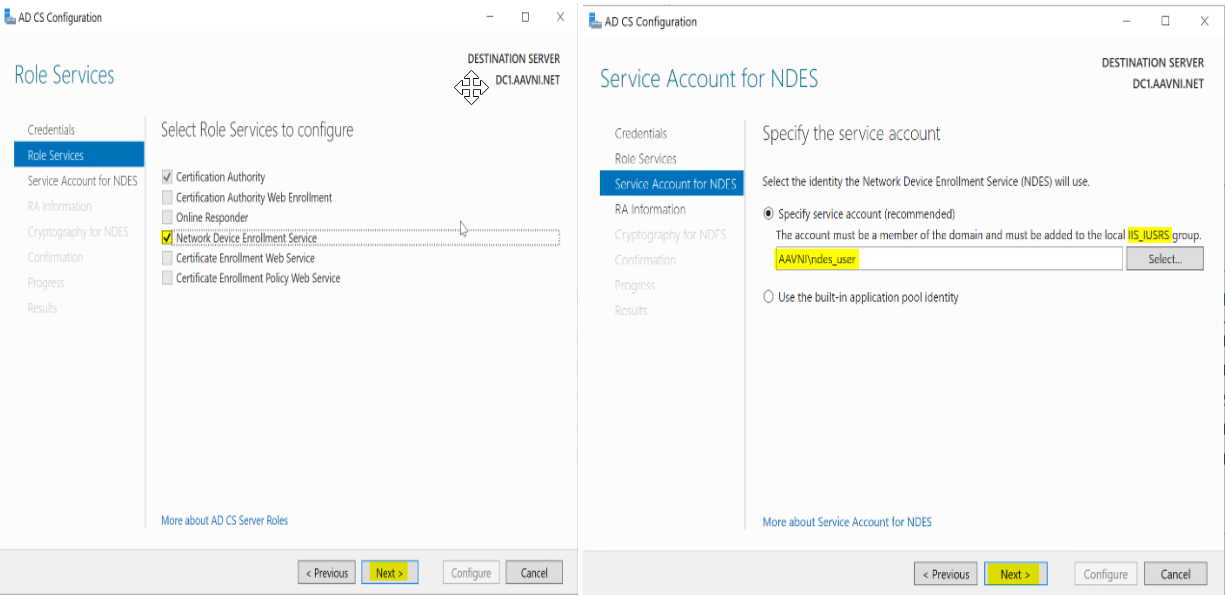Tick Certificate Enrollment Web Service checkbox

click(167, 258)
